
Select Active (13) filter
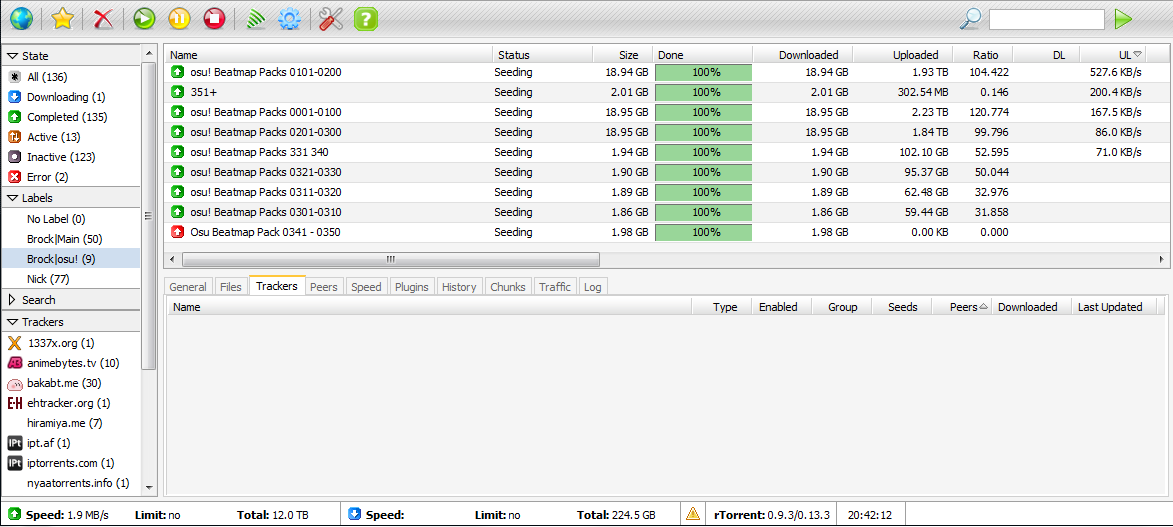70,137
